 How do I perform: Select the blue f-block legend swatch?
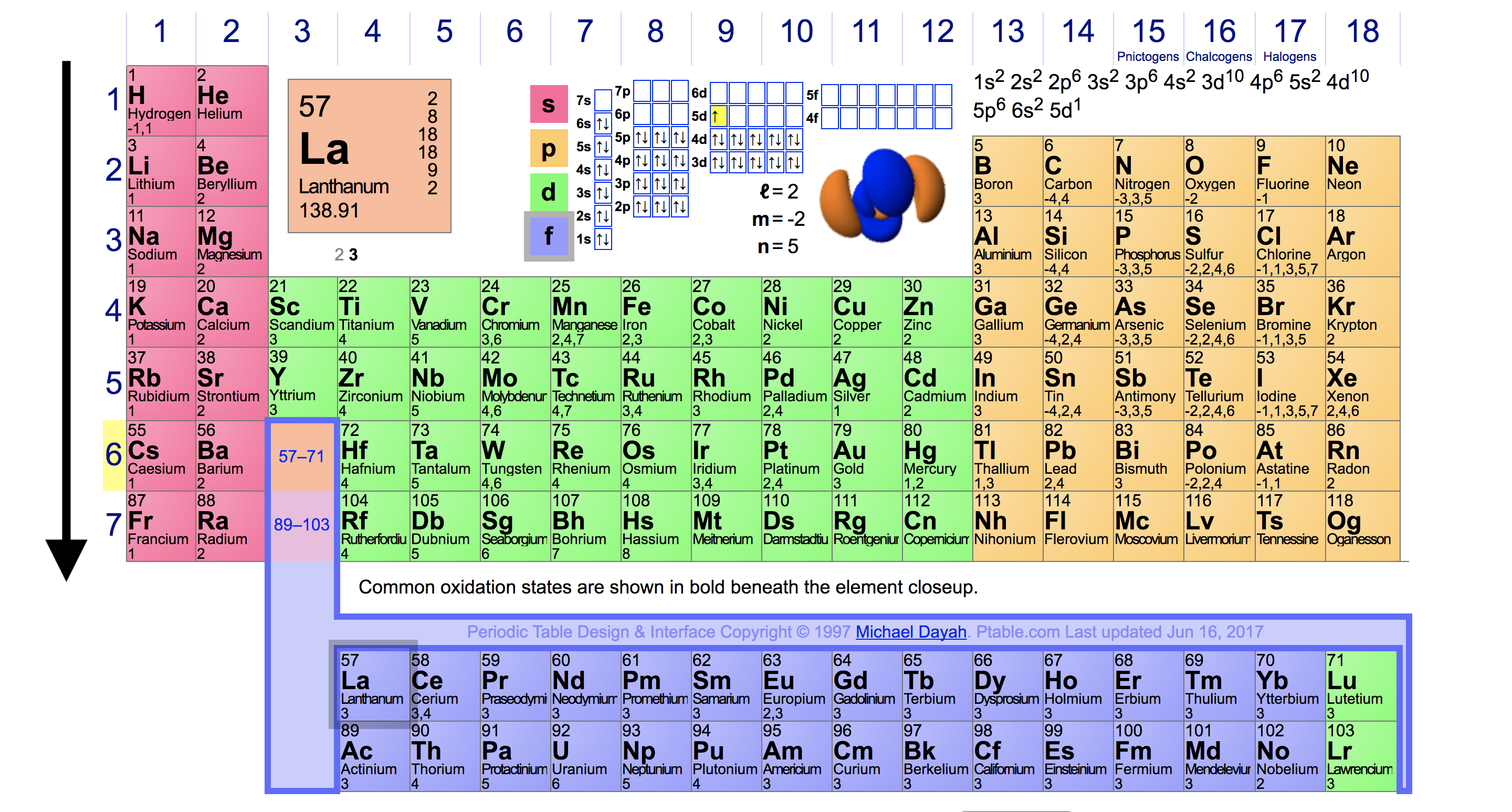click(549, 236)
